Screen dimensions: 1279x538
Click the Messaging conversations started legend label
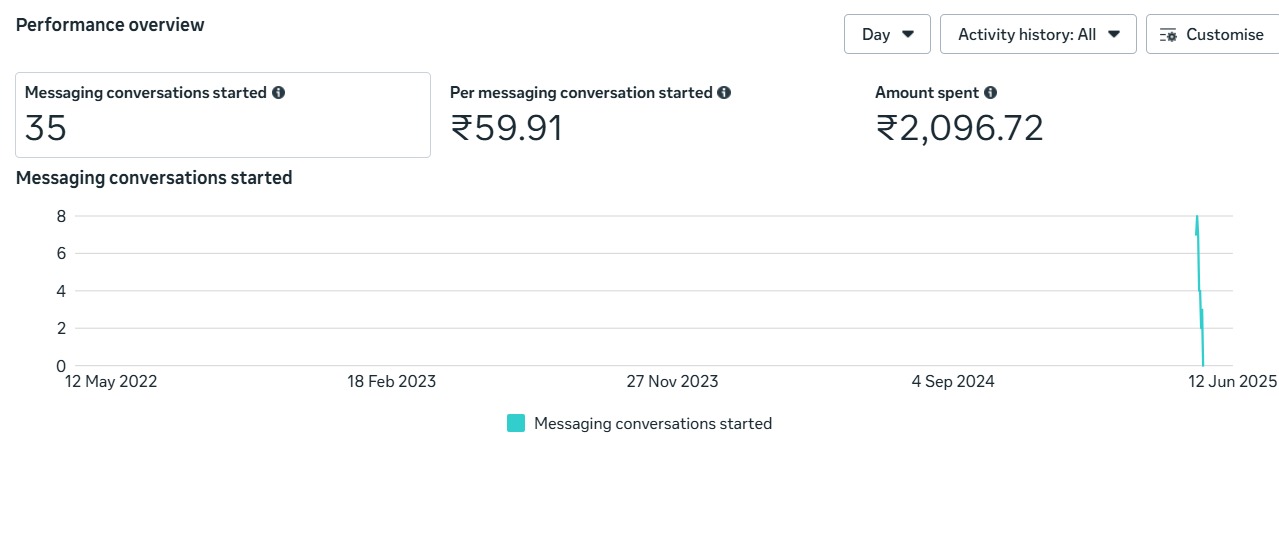653,423
